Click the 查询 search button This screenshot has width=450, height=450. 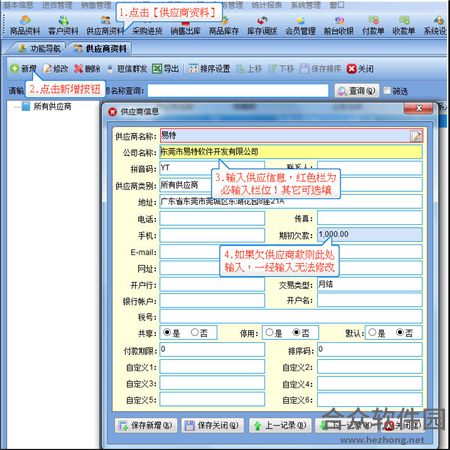pos(357,91)
